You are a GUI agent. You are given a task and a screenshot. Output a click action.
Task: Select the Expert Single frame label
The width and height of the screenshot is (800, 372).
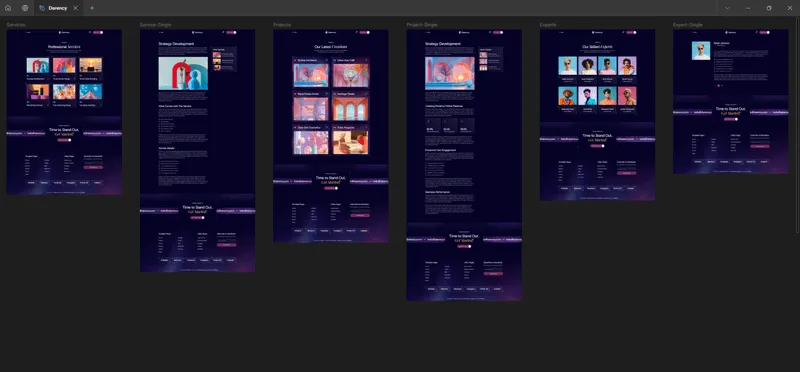pos(688,24)
